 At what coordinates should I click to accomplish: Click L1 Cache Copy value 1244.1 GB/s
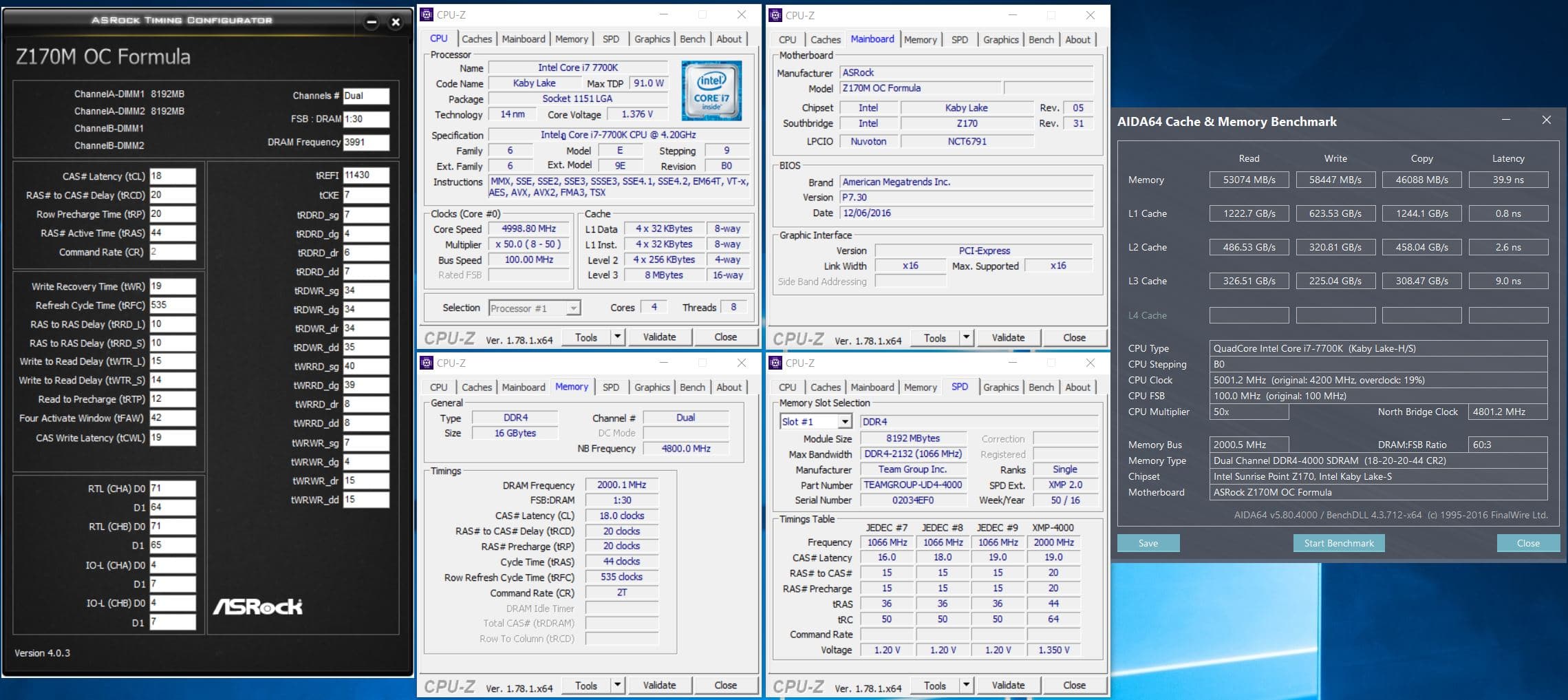pos(1421,213)
